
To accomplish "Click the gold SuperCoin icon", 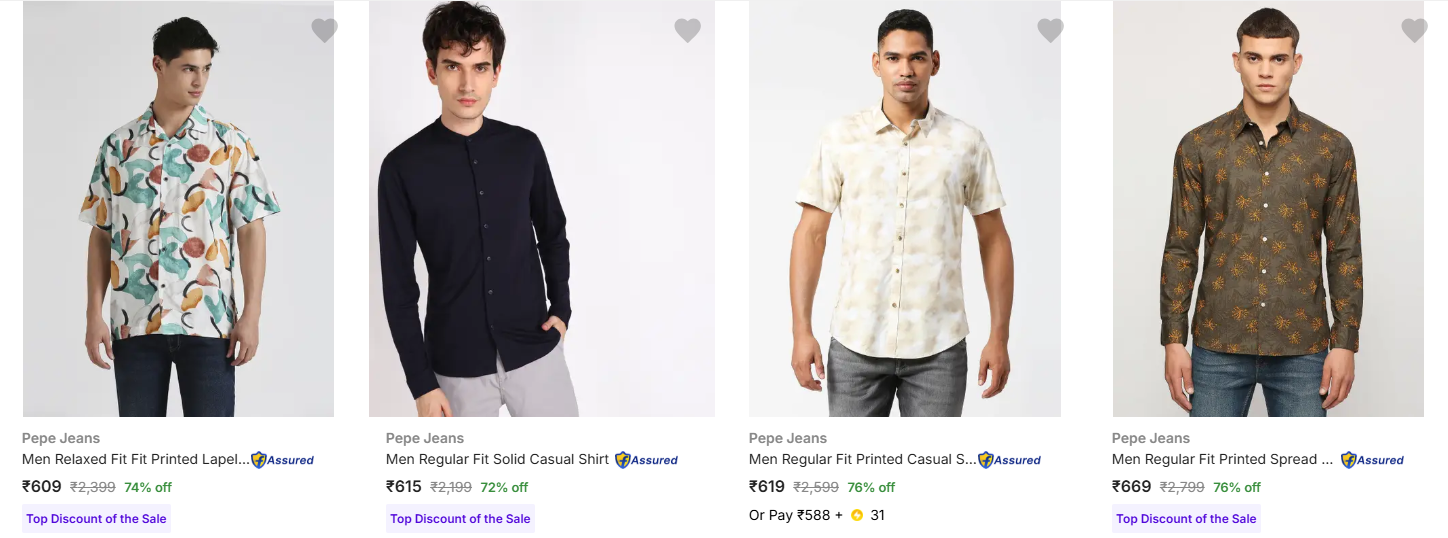I will point(857,516).
